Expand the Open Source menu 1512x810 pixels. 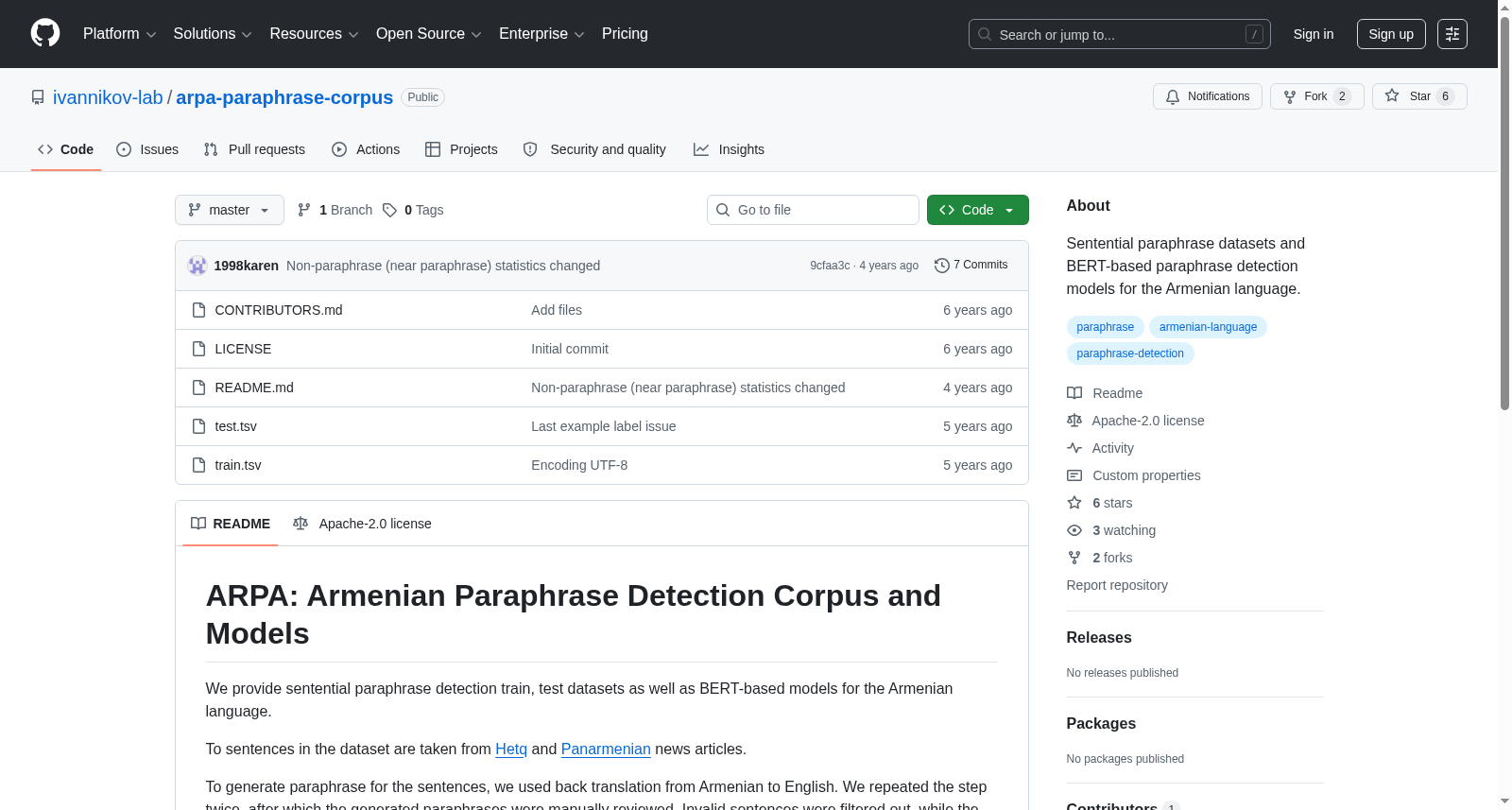point(429,34)
